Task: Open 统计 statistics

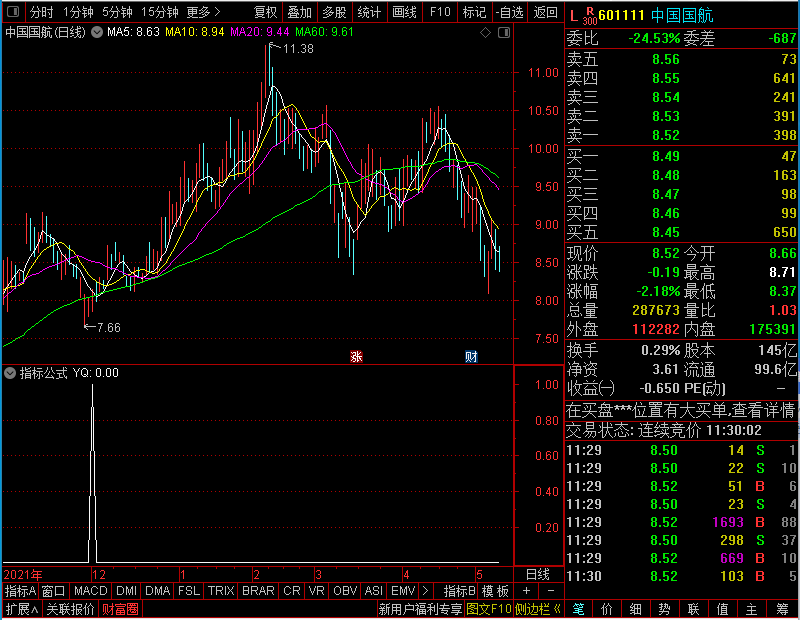Action: [x=369, y=12]
